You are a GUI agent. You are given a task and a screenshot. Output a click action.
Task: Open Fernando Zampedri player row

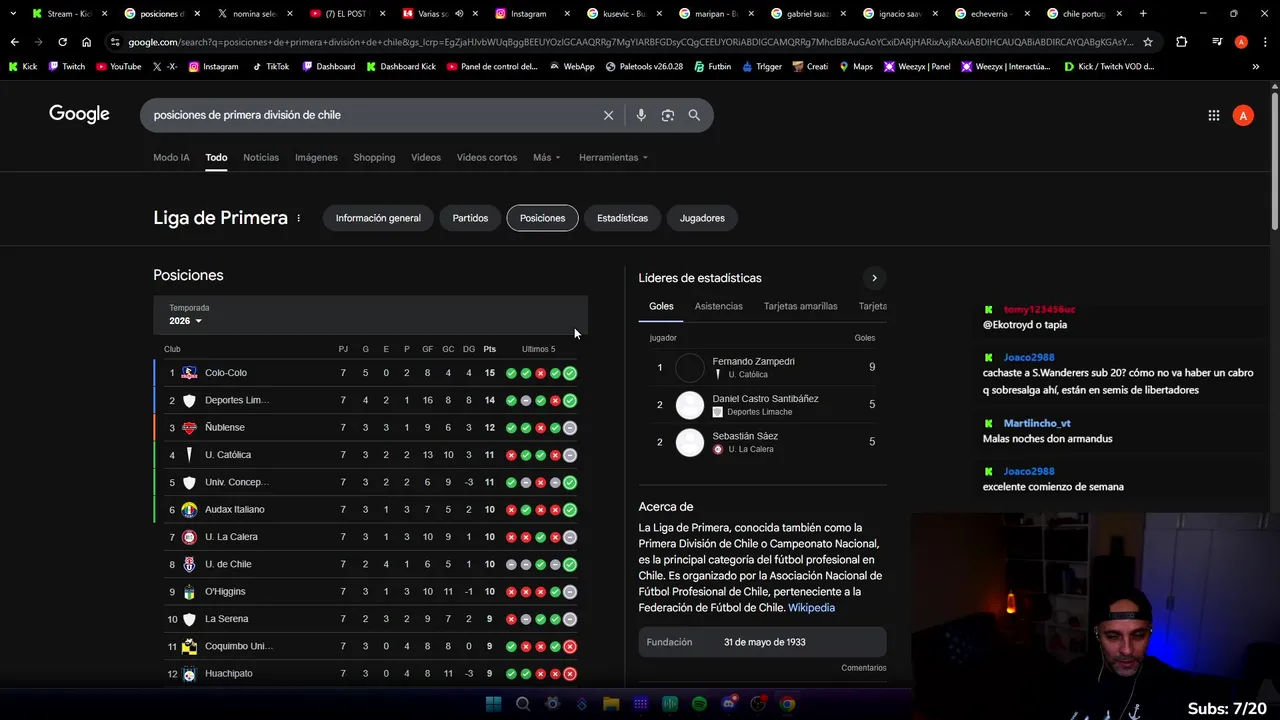[x=762, y=367]
